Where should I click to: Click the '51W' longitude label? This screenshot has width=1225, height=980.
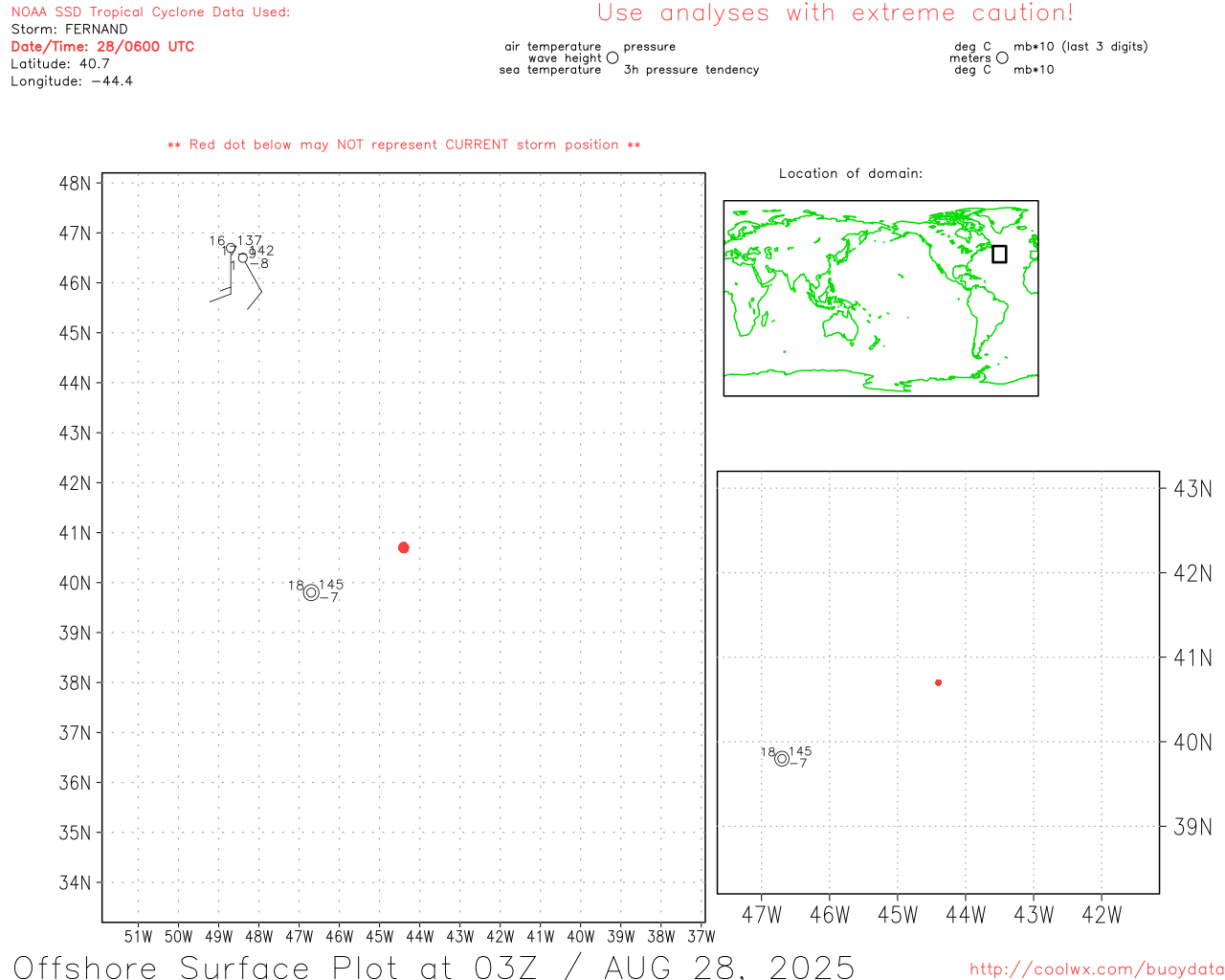coord(139,936)
